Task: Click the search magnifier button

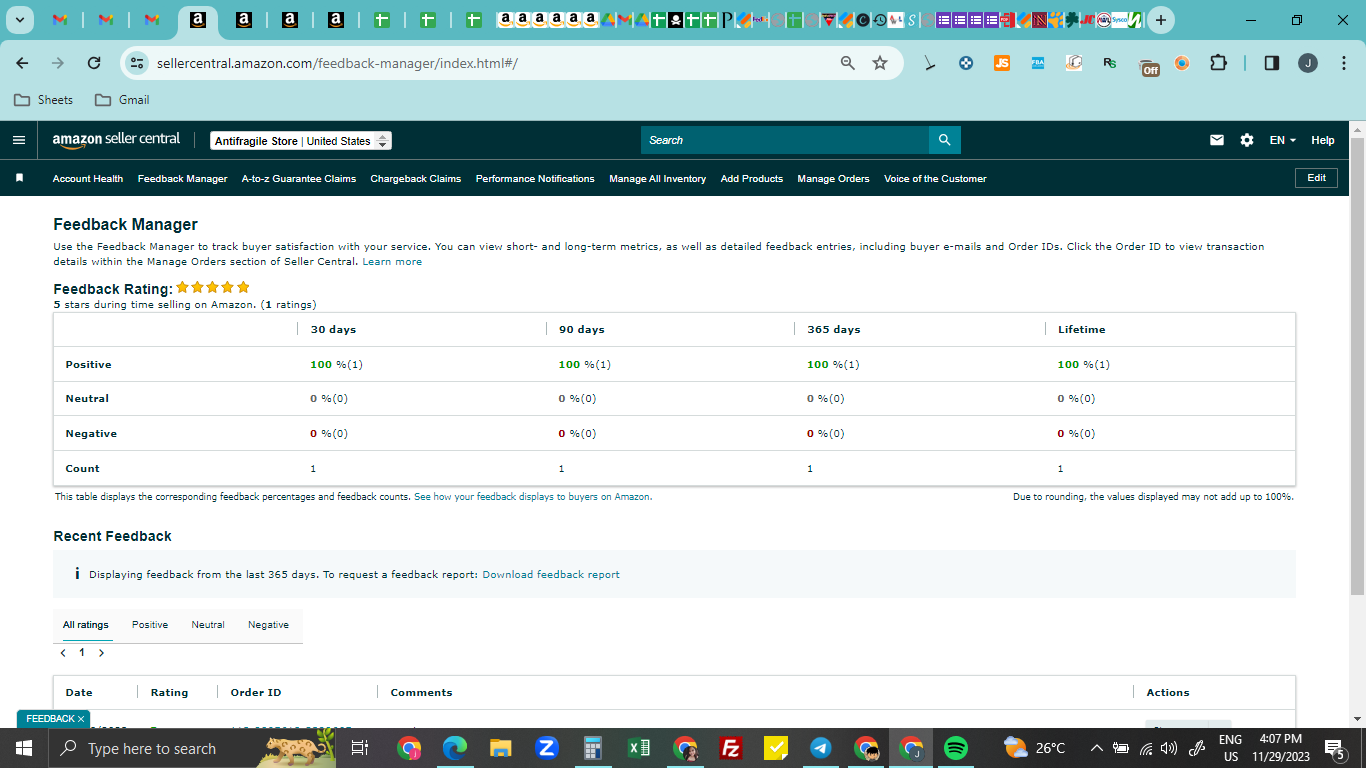Action: pyautogui.click(x=944, y=140)
